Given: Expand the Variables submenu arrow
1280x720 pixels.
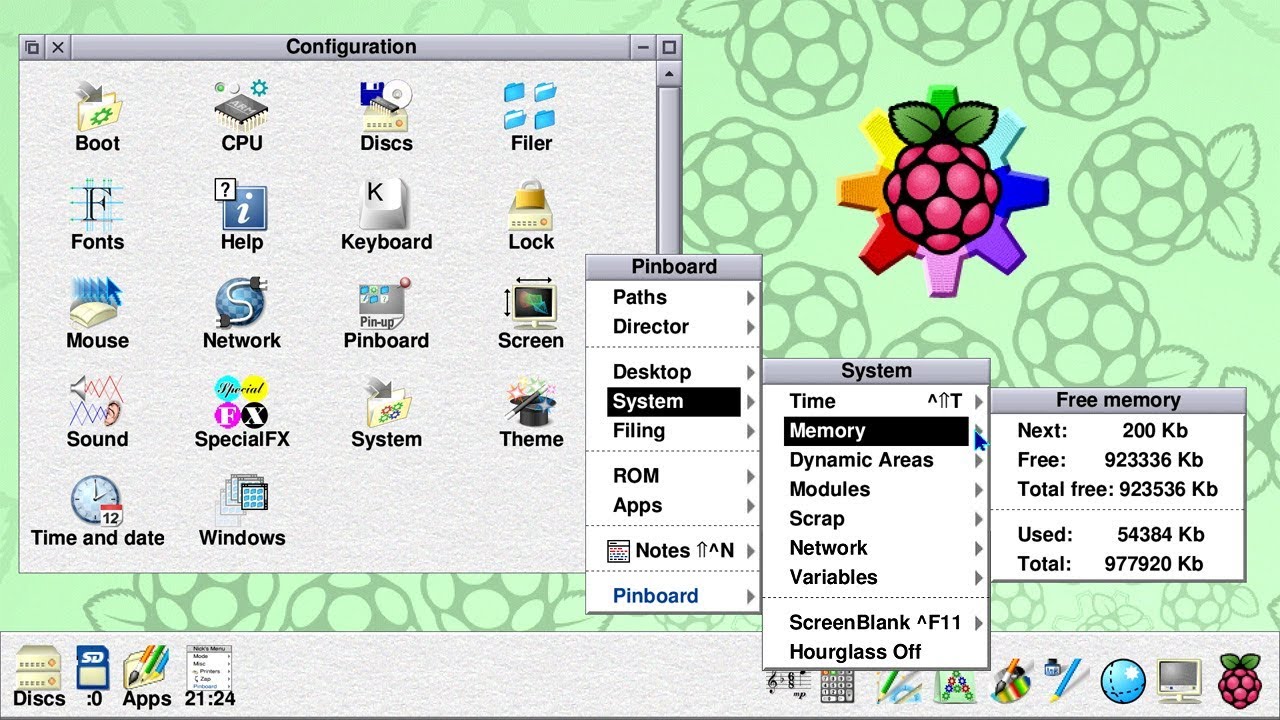Looking at the screenshot, I should tap(978, 577).
